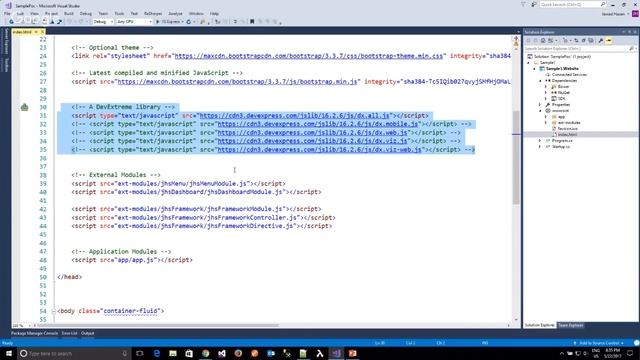Screen dimensions: 640x360
Task: Open the Tools menu
Action: (x=119, y=13)
